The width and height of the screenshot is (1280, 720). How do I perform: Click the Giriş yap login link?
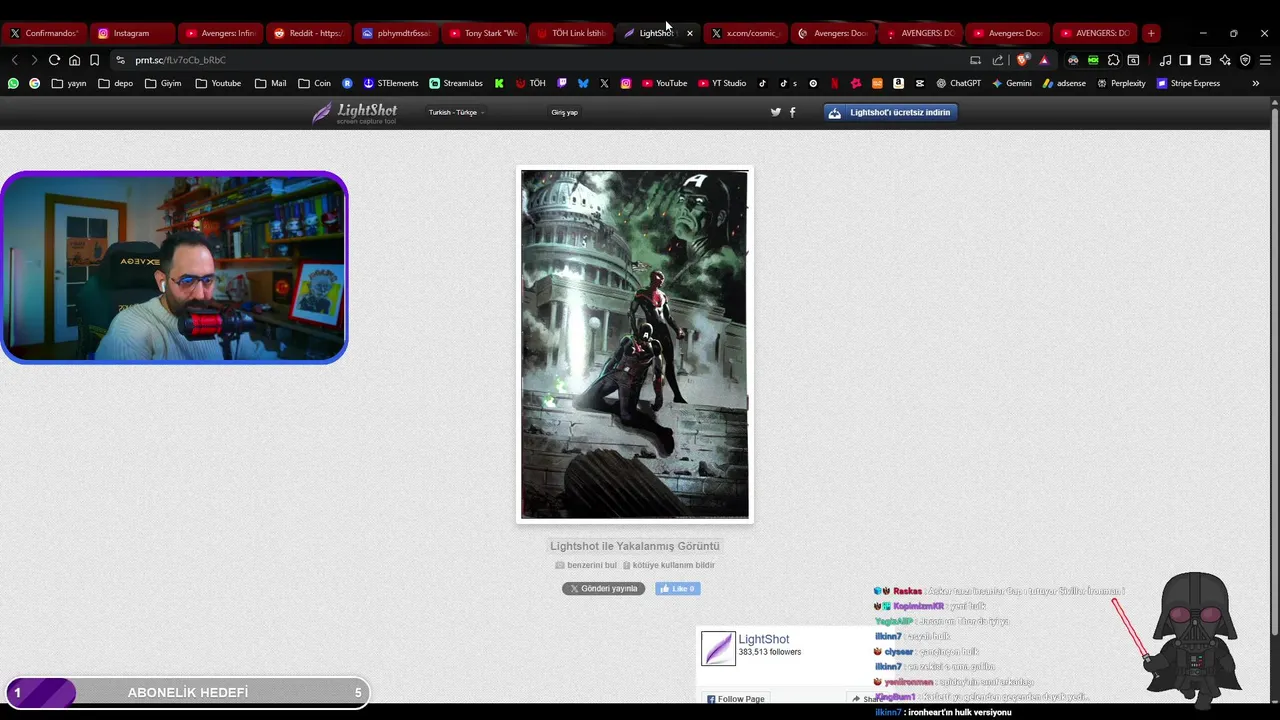pyautogui.click(x=564, y=112)
